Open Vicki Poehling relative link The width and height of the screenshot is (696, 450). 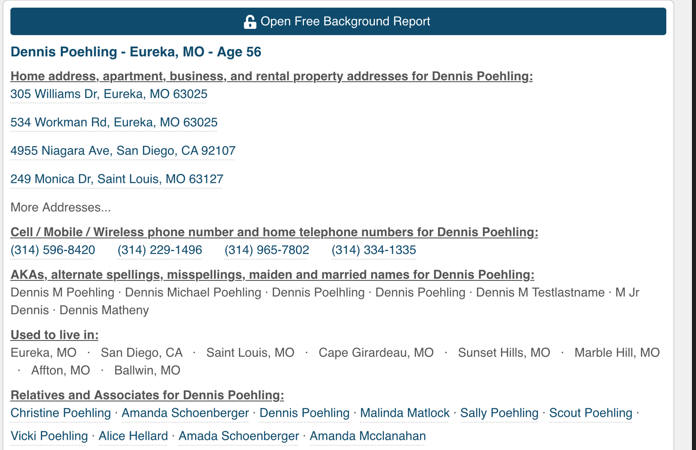pyautogui.click(x=49, y=436)
